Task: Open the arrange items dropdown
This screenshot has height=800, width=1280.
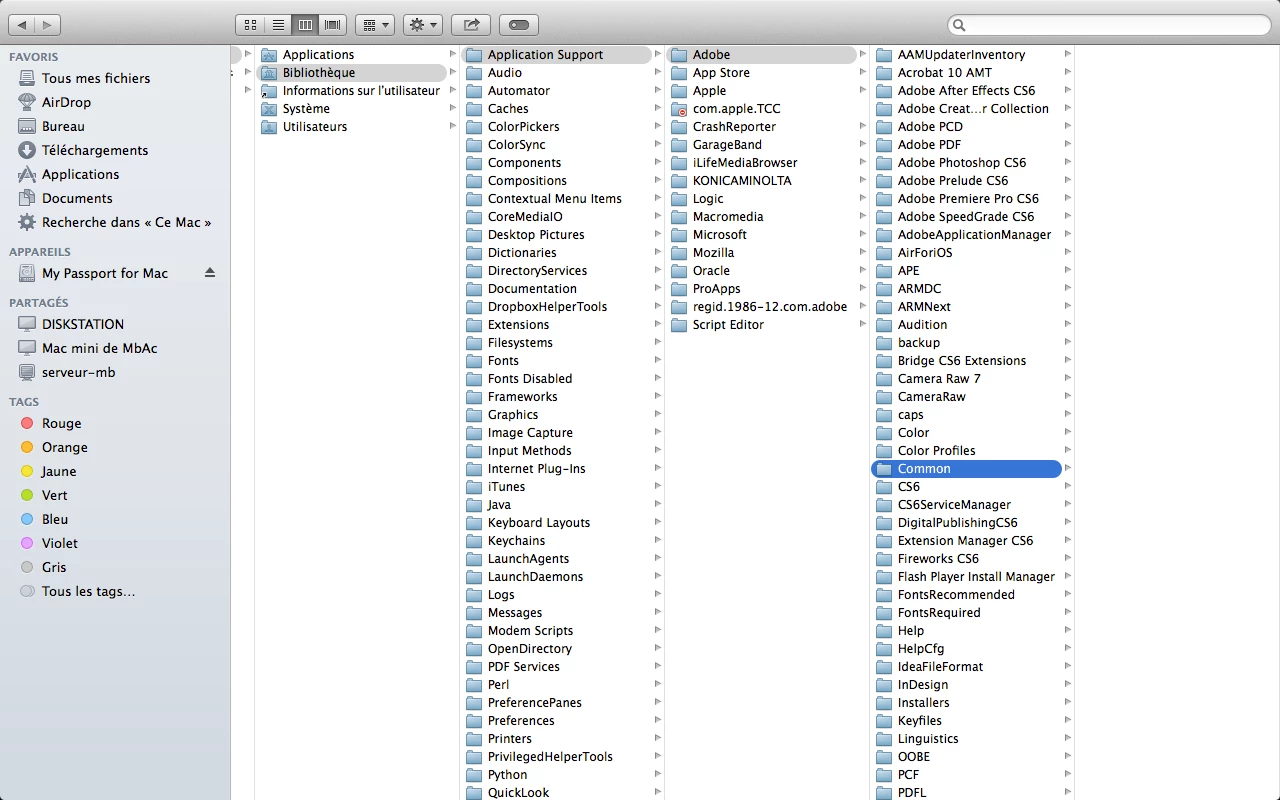Action: tap(375, 24)
